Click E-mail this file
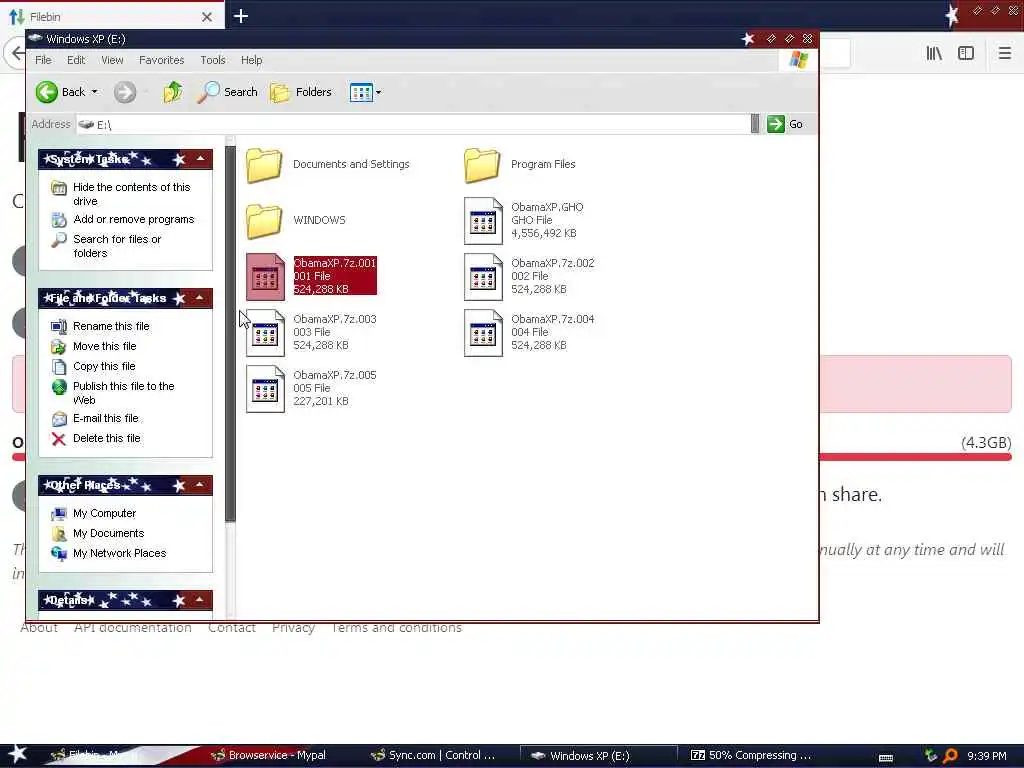The width and height of the screenshot is (1024, 768). (105, 418)
